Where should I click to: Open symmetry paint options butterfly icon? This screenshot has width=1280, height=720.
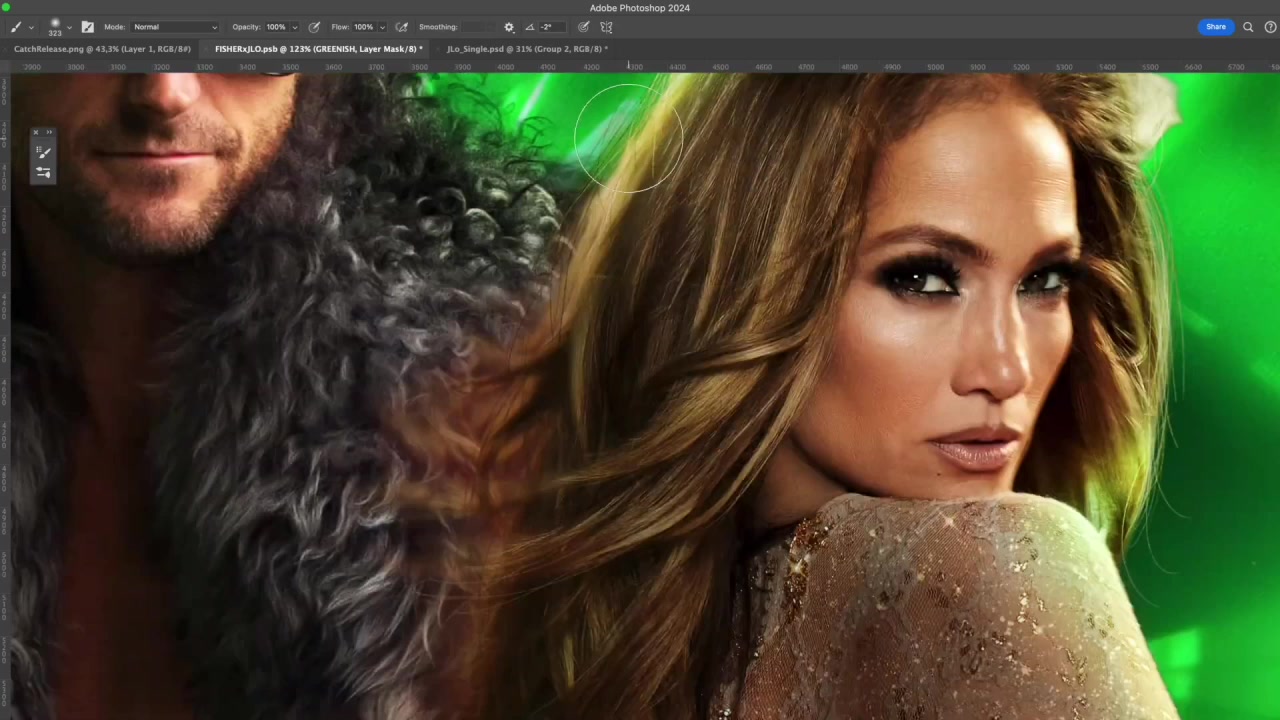606,27
